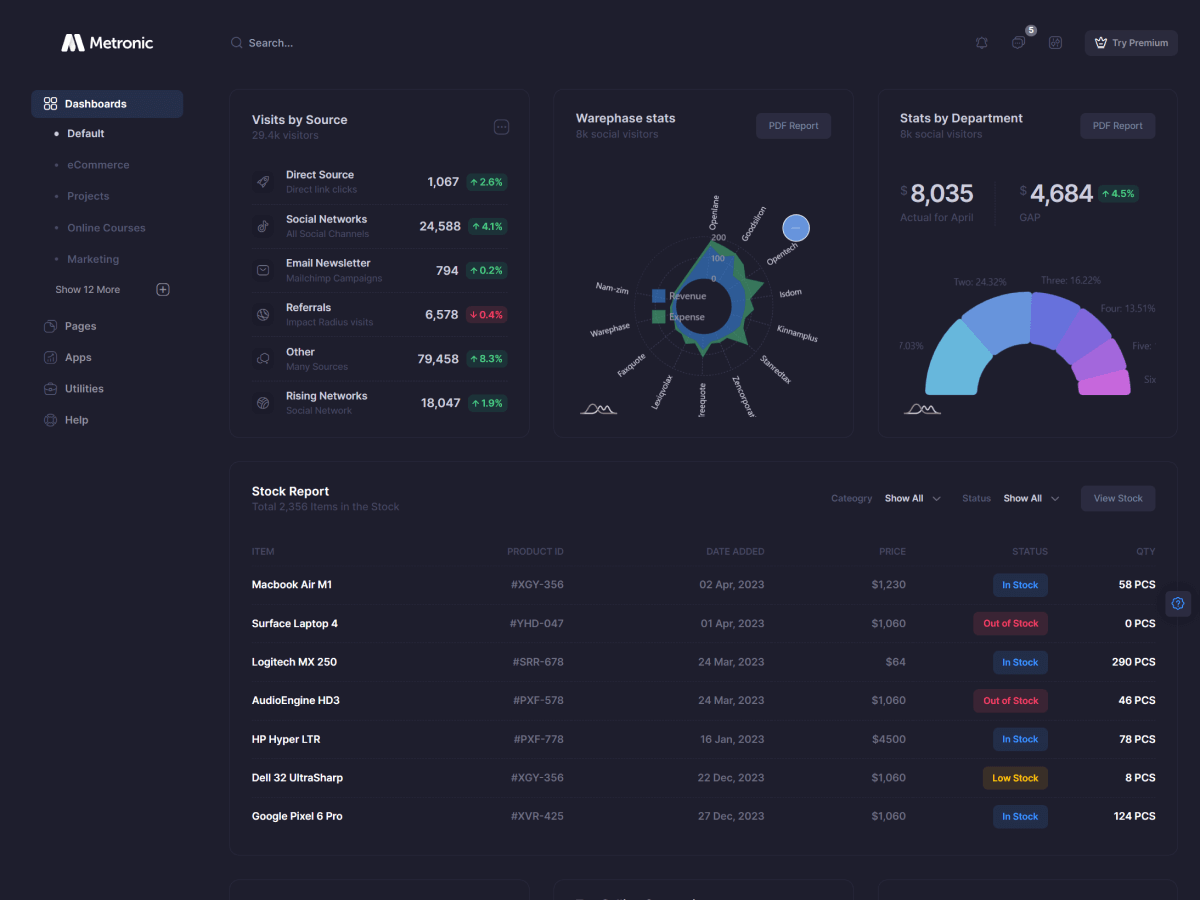This screenshot has width=1200, height=900.
Task: Open Visits by Source options menu icon
Action: pos(502,127)
